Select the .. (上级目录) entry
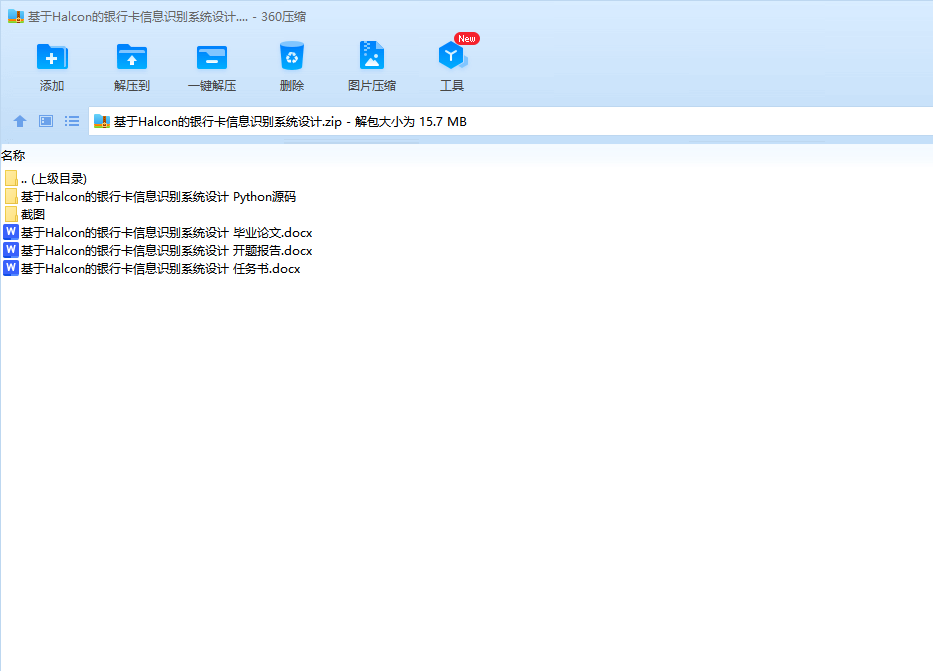Screen dimensions: 933x671 (x=54, y=178)
